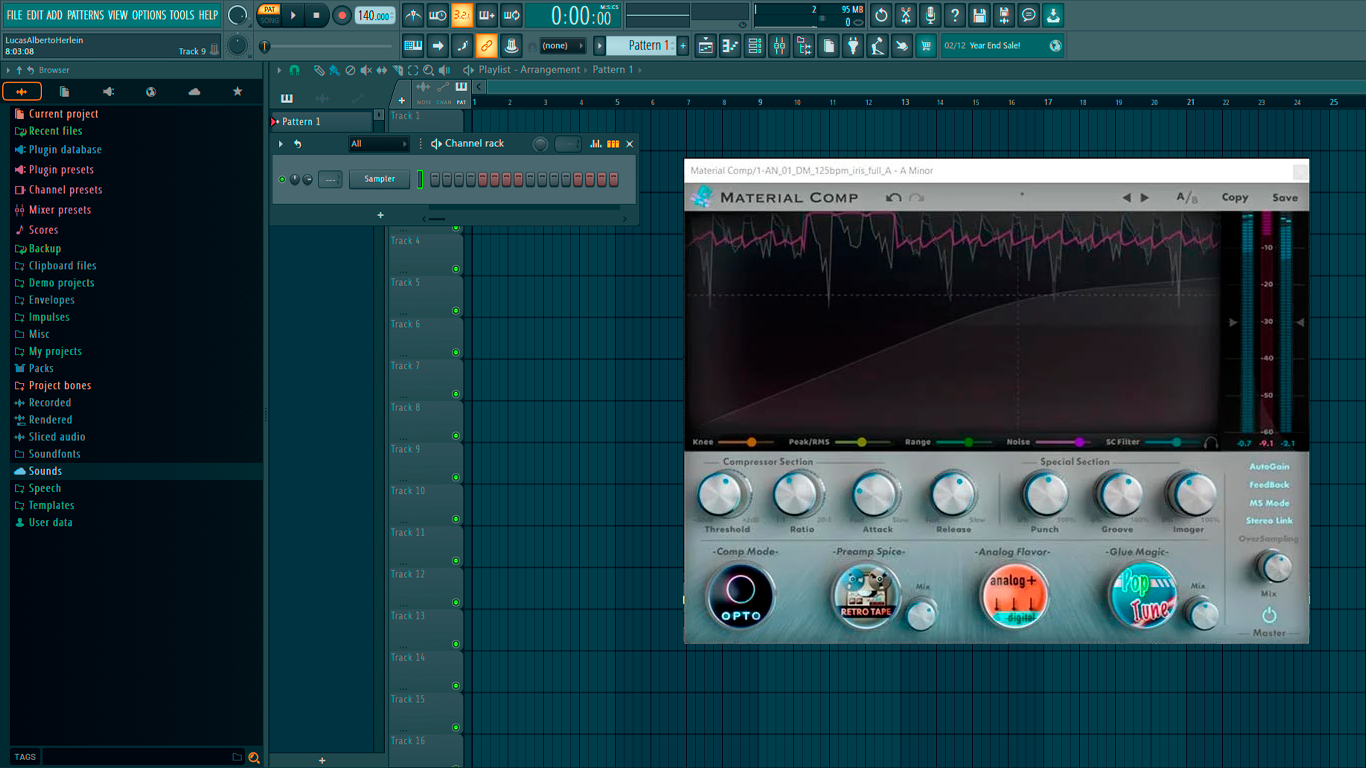Open the Mixer view icon

click(779, 45)
